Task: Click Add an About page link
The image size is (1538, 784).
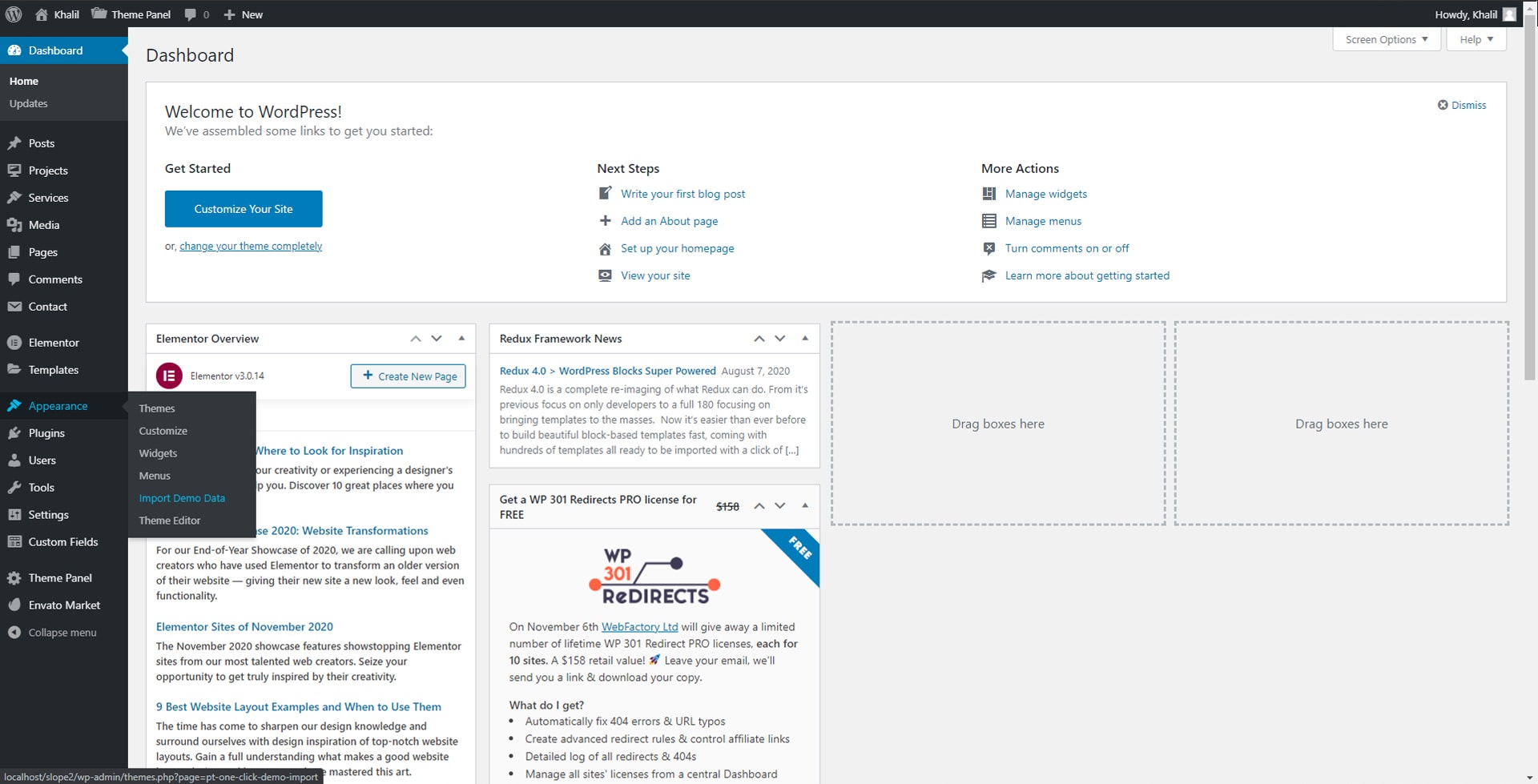Action: pos(669,221)
